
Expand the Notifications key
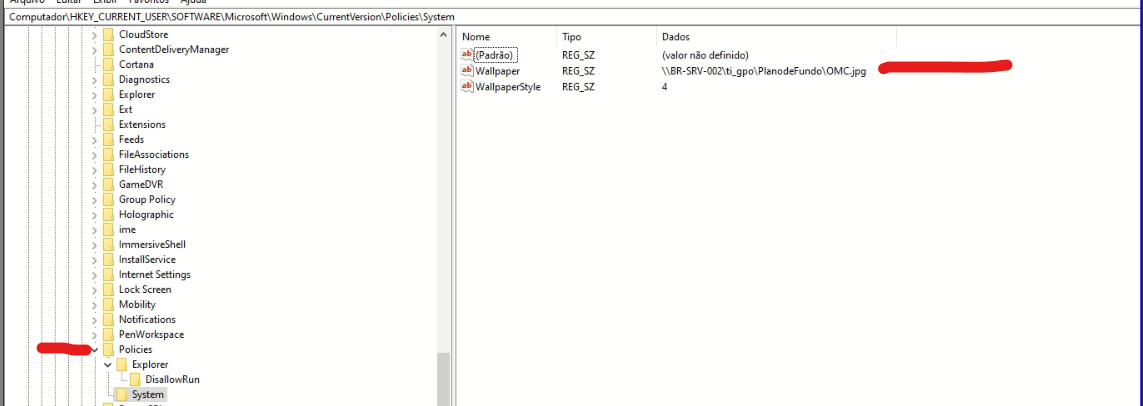click(95, 319)
